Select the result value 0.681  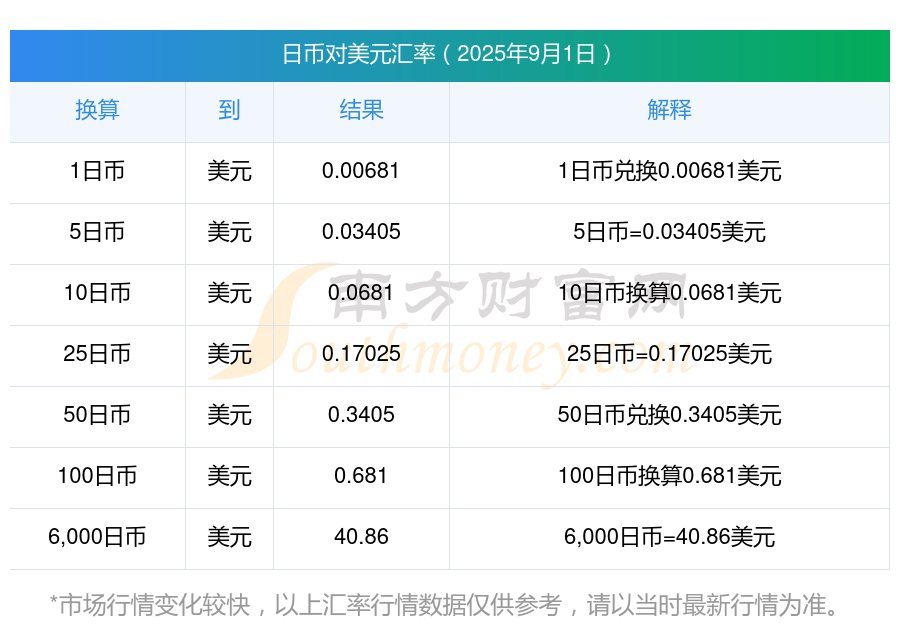click(x=361, y=476)
